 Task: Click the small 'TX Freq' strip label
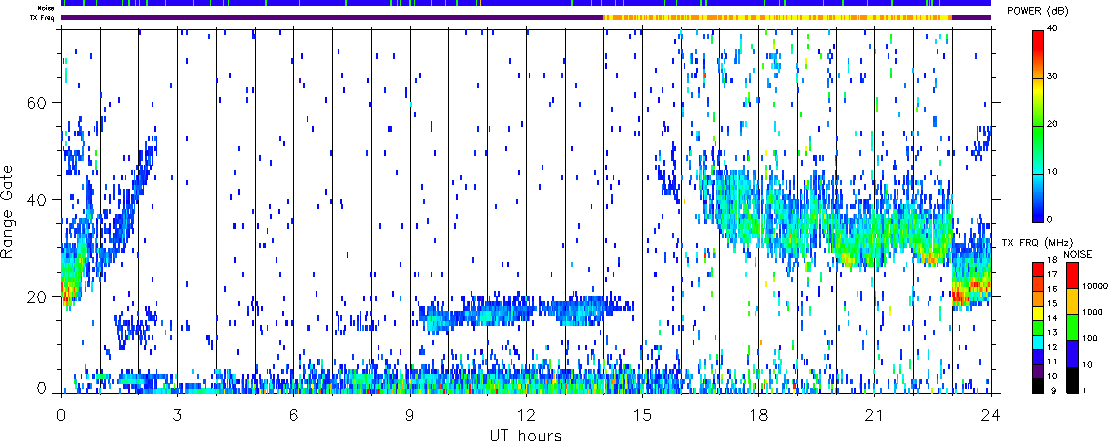(44, 17)
